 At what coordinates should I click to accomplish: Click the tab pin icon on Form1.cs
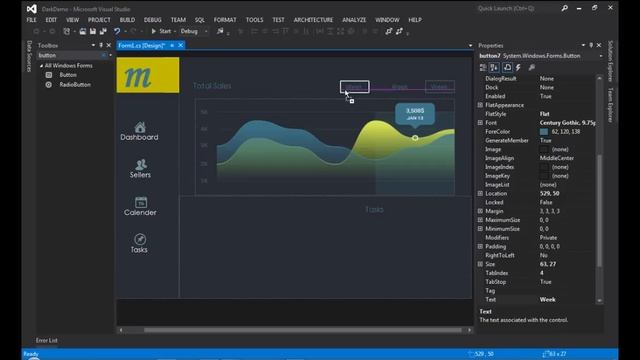pos(172,45)
